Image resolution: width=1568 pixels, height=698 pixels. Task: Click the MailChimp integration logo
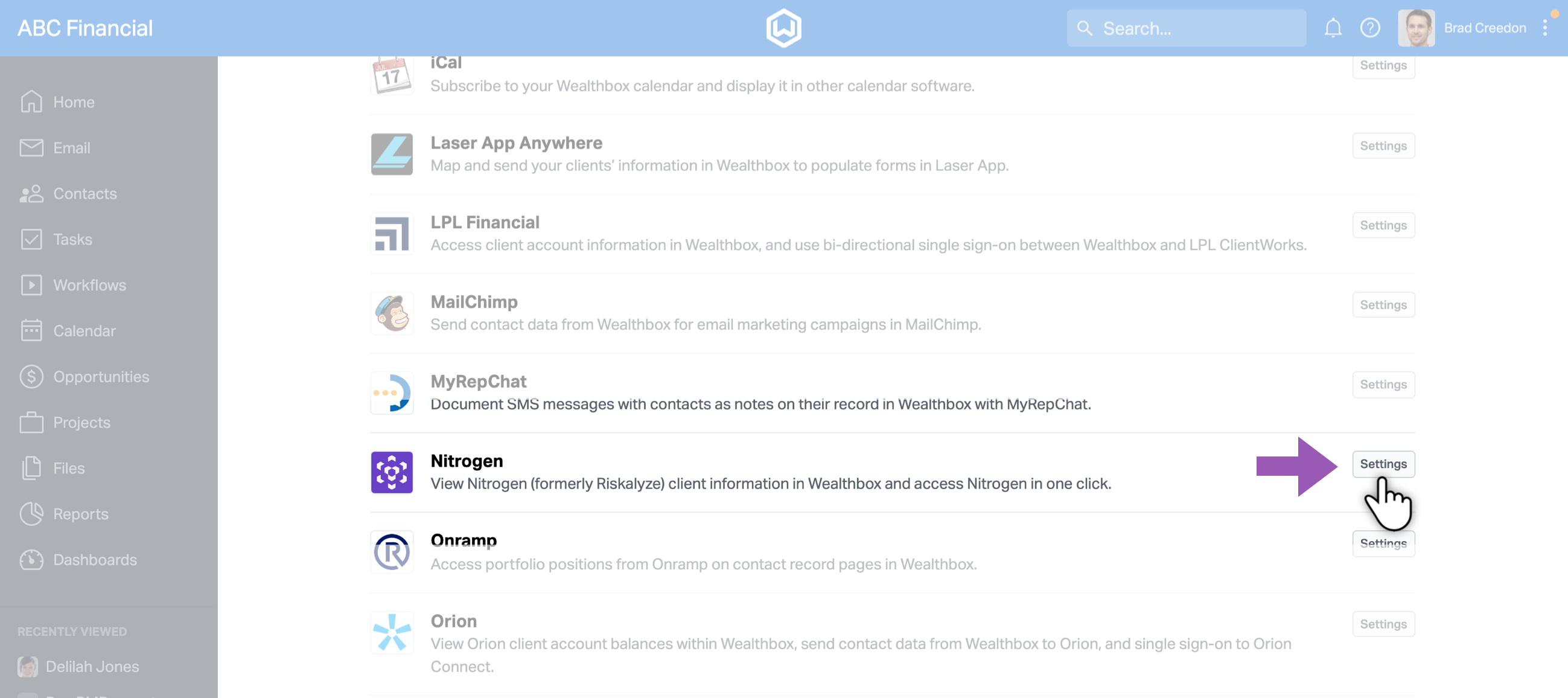tap(392, 313)
